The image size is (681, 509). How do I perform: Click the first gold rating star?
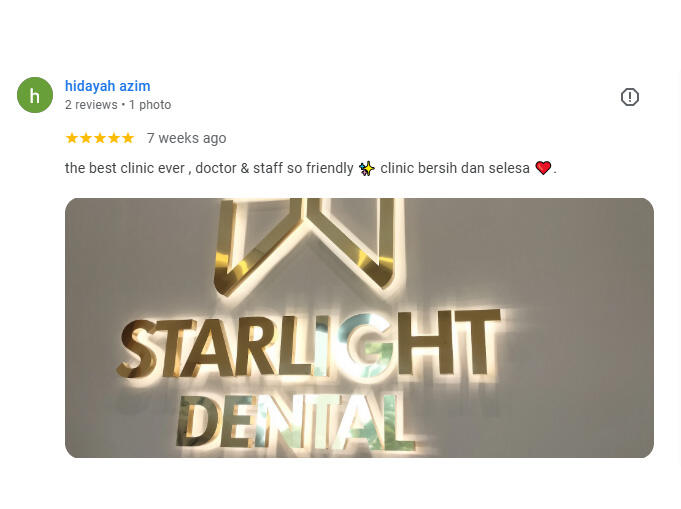coord(72,138)
